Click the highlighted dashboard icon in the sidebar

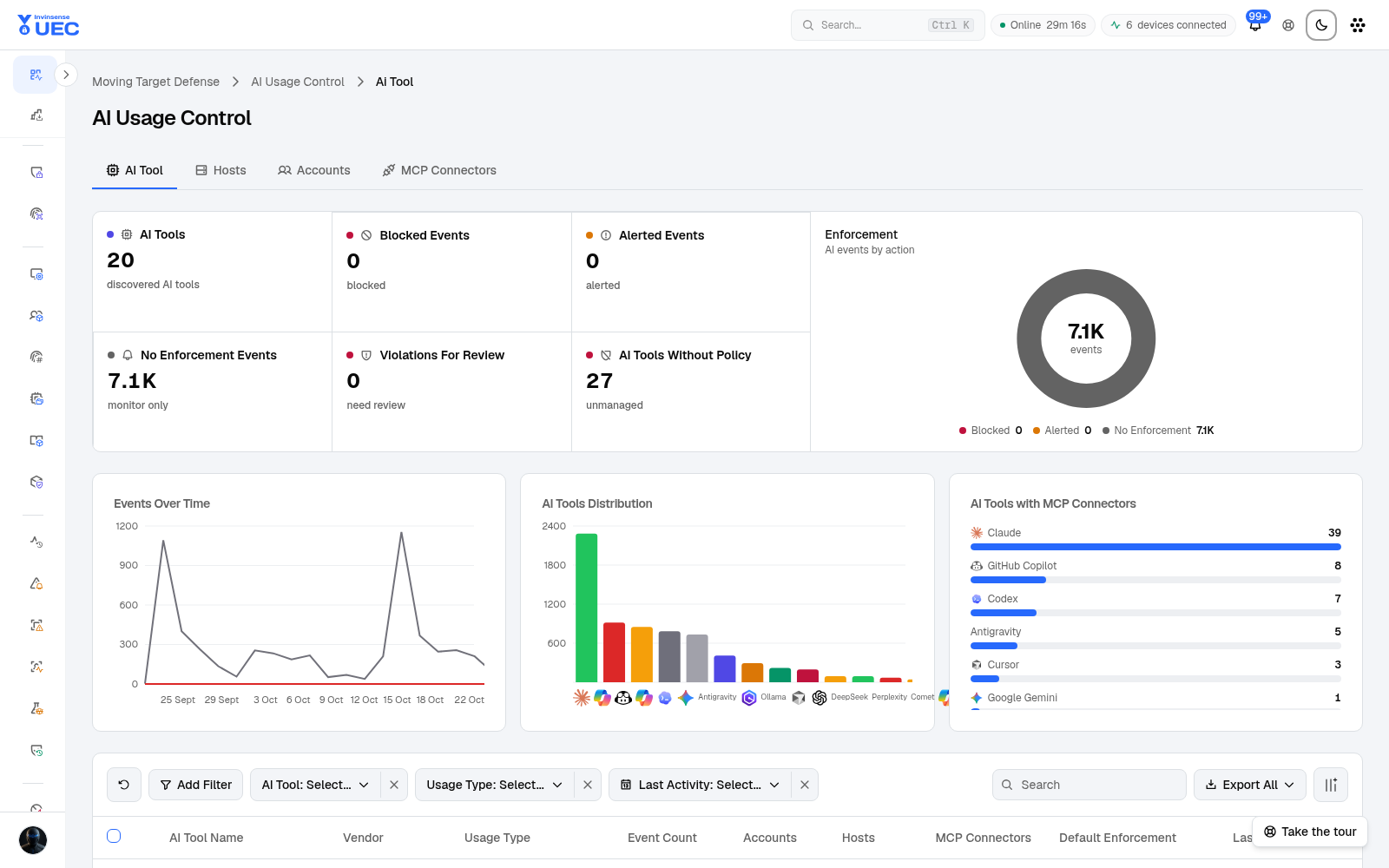click(36, 75)
